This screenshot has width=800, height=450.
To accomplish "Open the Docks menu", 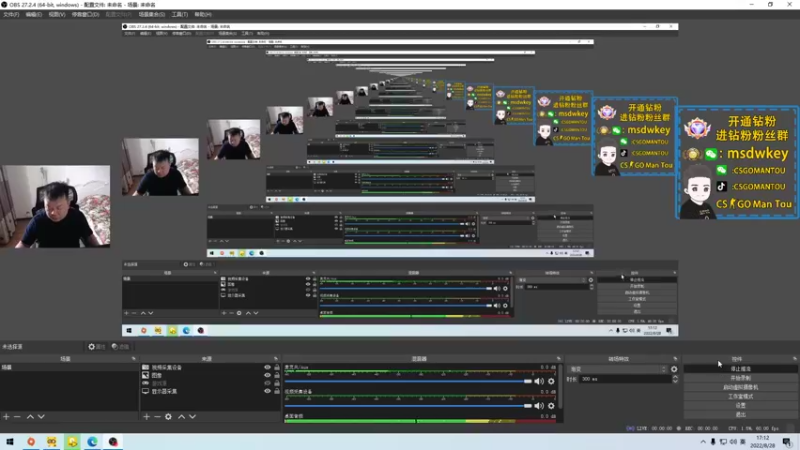I will [85, 14].
